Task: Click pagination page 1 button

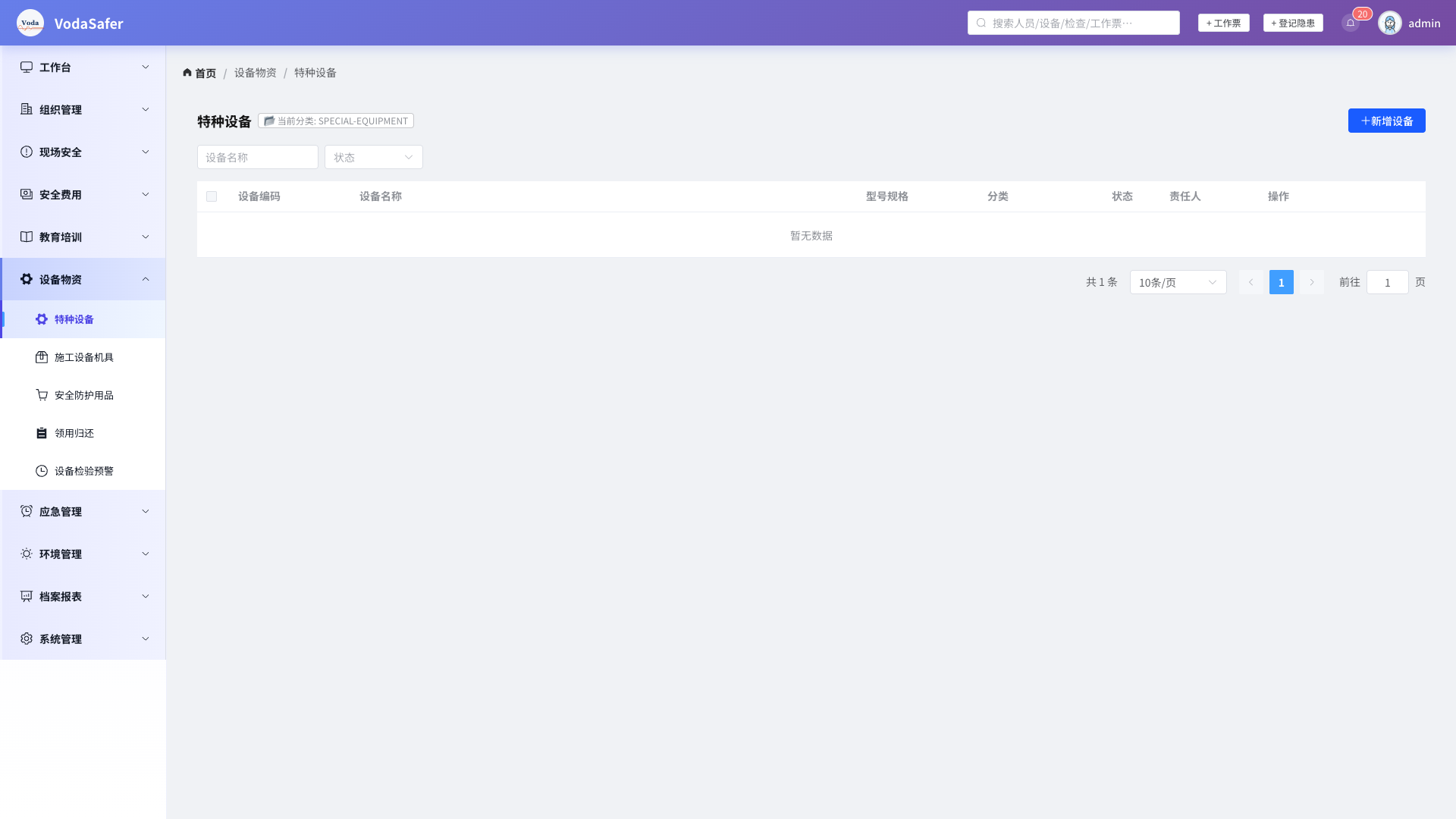Action: pos(1281,282)
